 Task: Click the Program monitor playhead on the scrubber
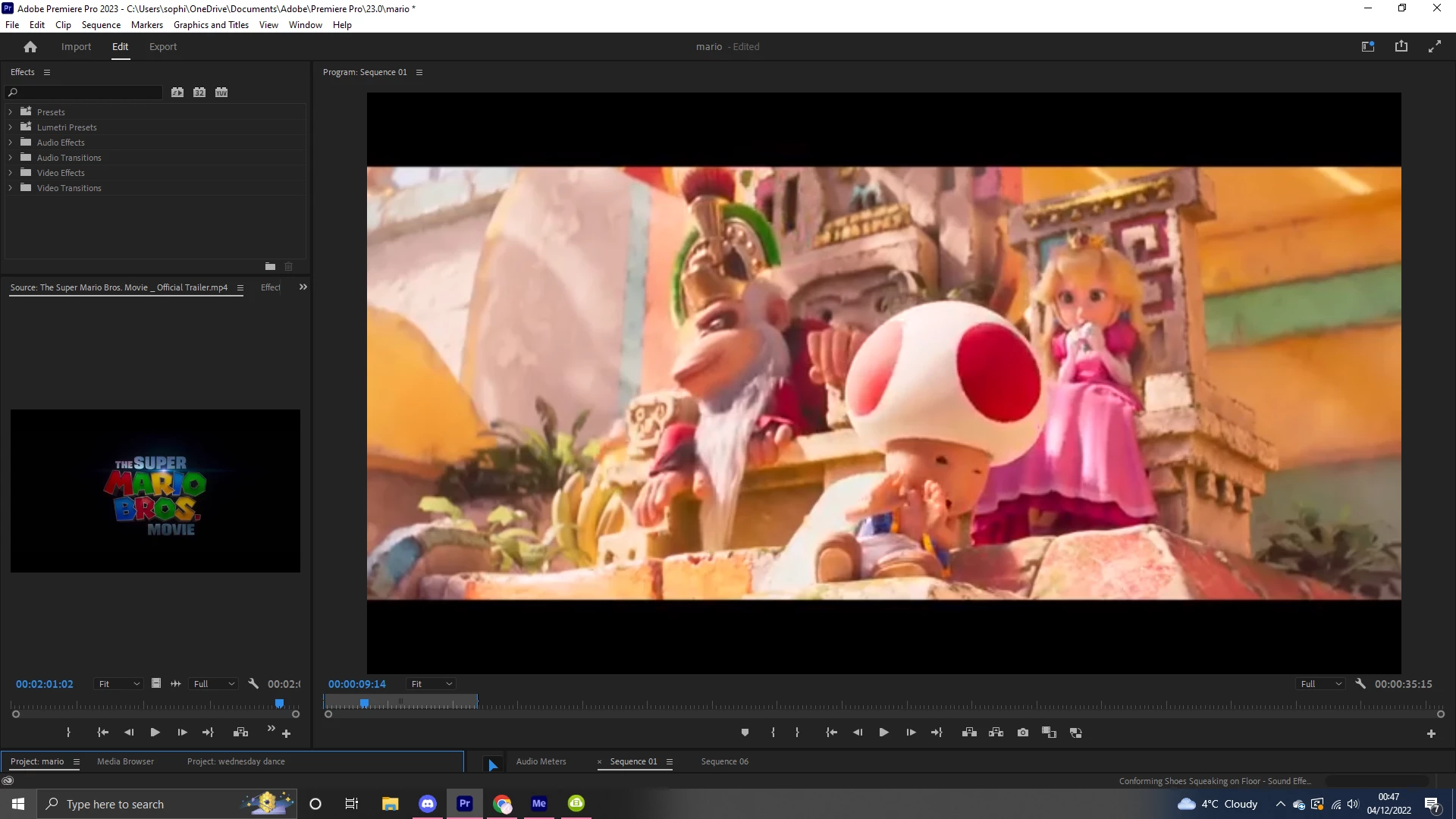pos(365,704)
